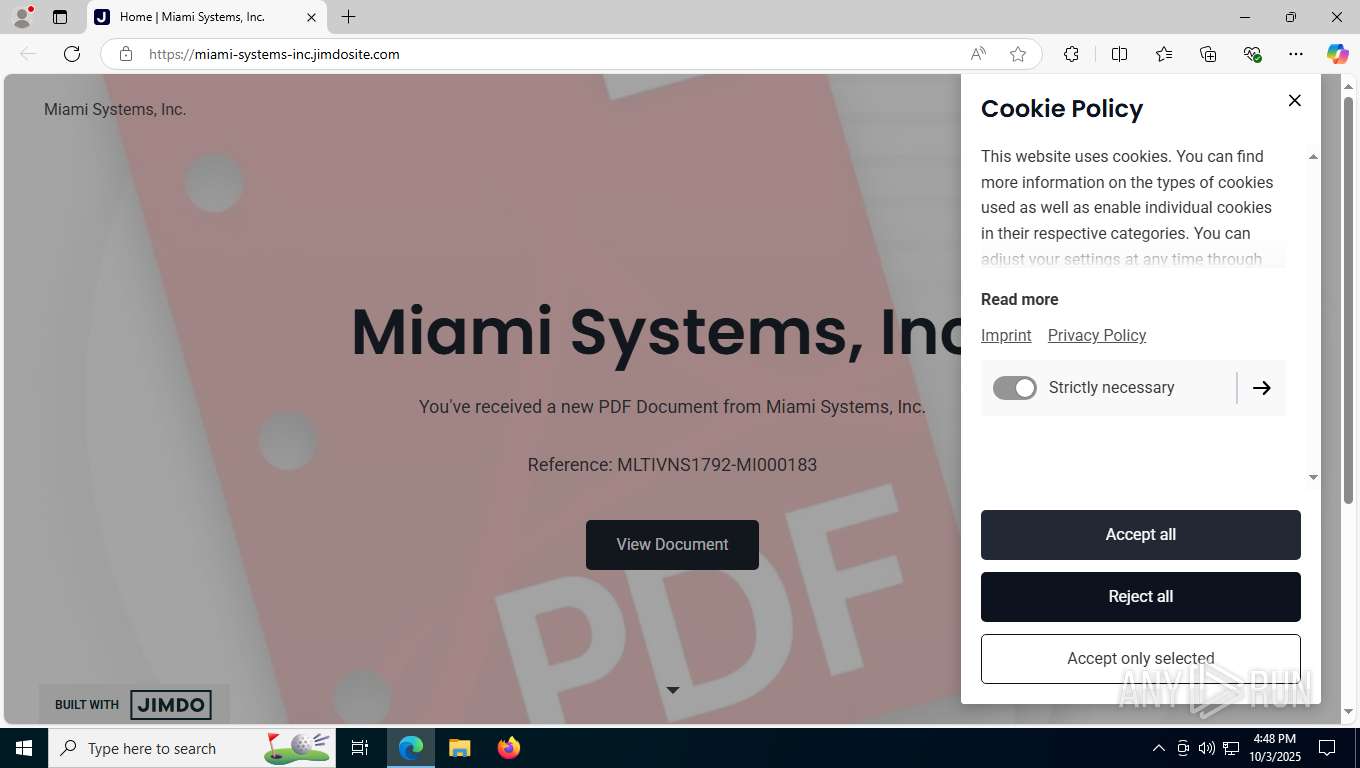
Task: Click the page scrollbar down arrow
Action: 1348,712
